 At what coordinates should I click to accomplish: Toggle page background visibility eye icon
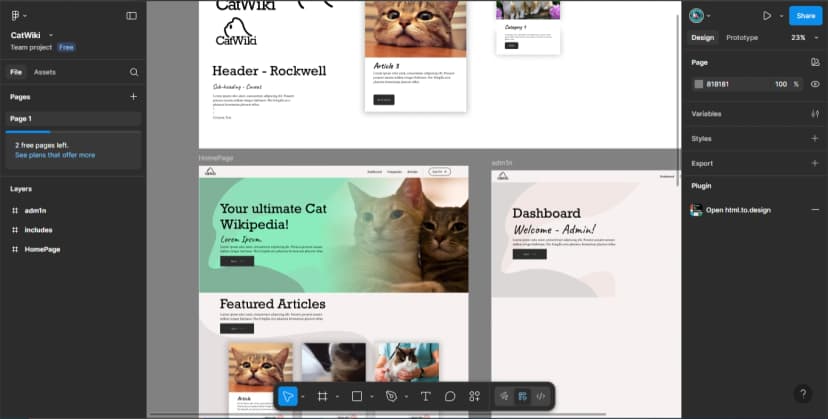pyautogui.click(x=815, y=84)
